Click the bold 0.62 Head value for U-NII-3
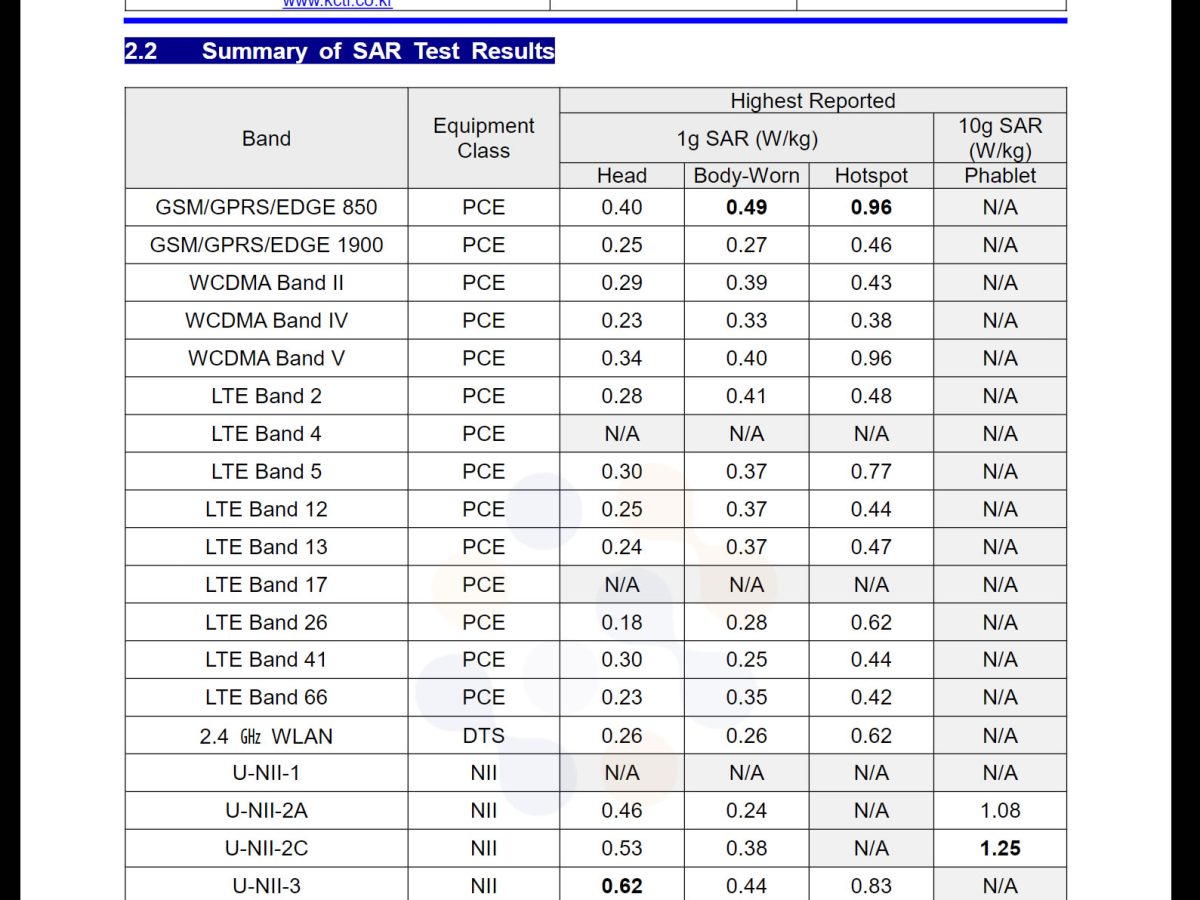Image resolution: width=1200 pixels, height=900 pixels. [x=621, y=886]
